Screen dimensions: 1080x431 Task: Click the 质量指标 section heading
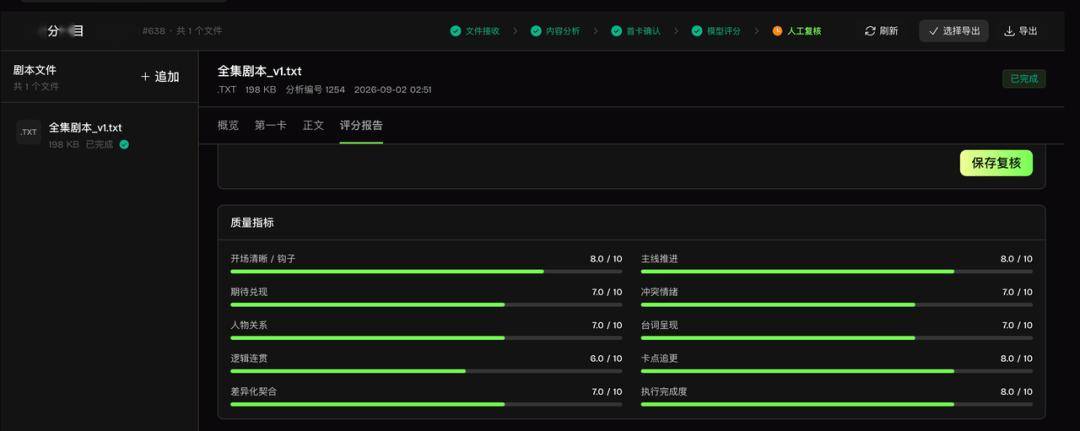click(x=252, y=222)
